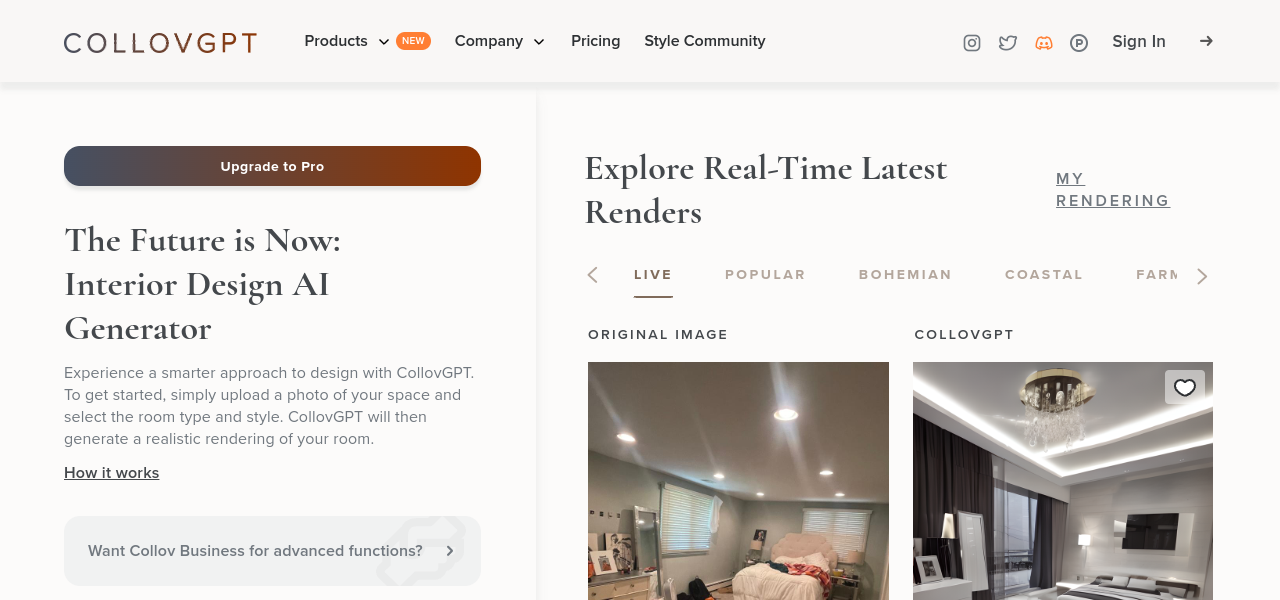Image resolution: width=1280 pixels, height=600 pixels.
Task: Open the How it works link
Action: click(112, 473)
